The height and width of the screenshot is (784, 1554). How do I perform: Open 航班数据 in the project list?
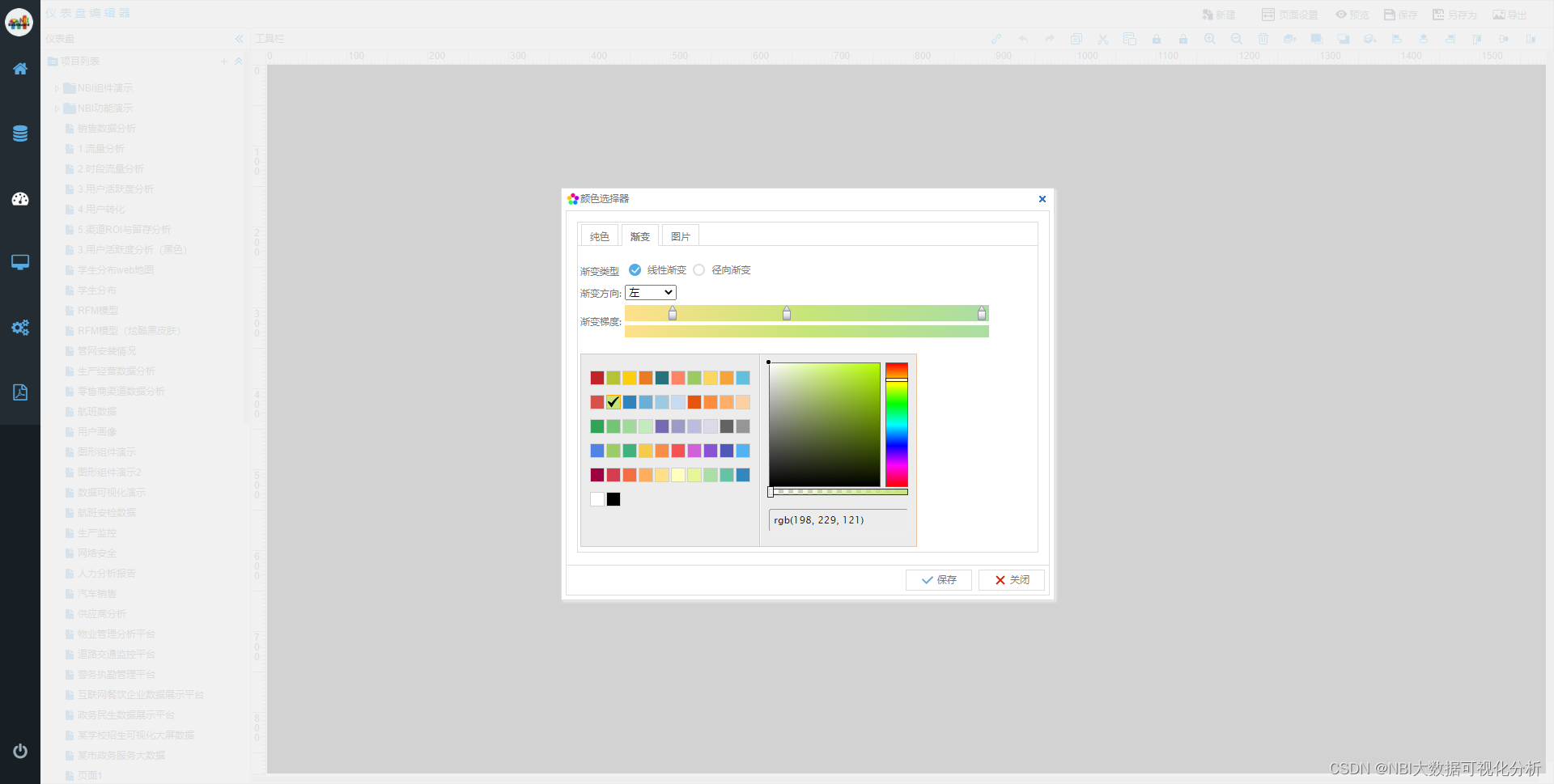coord(97,412)
